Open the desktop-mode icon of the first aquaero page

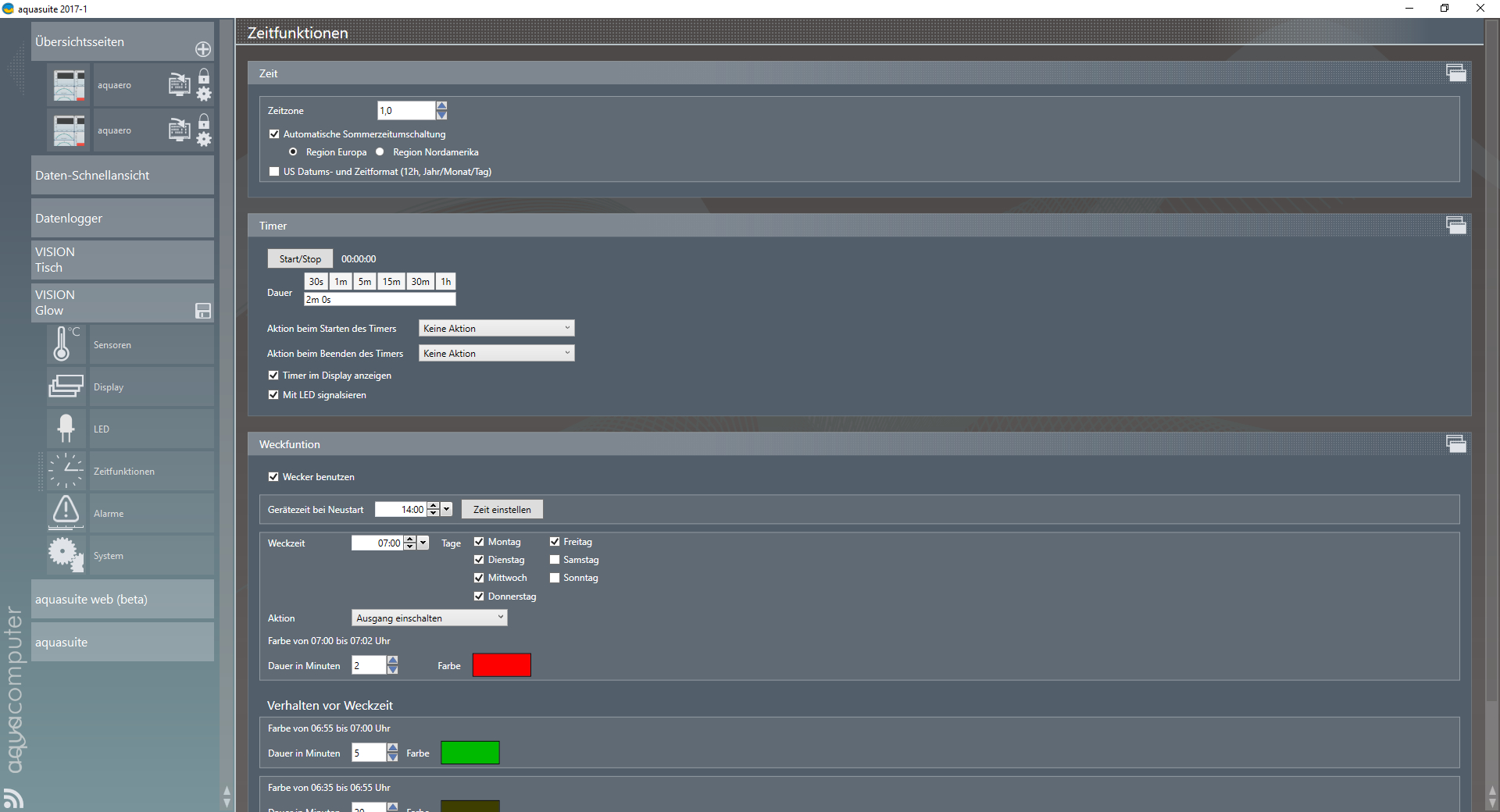pos(180,84)
